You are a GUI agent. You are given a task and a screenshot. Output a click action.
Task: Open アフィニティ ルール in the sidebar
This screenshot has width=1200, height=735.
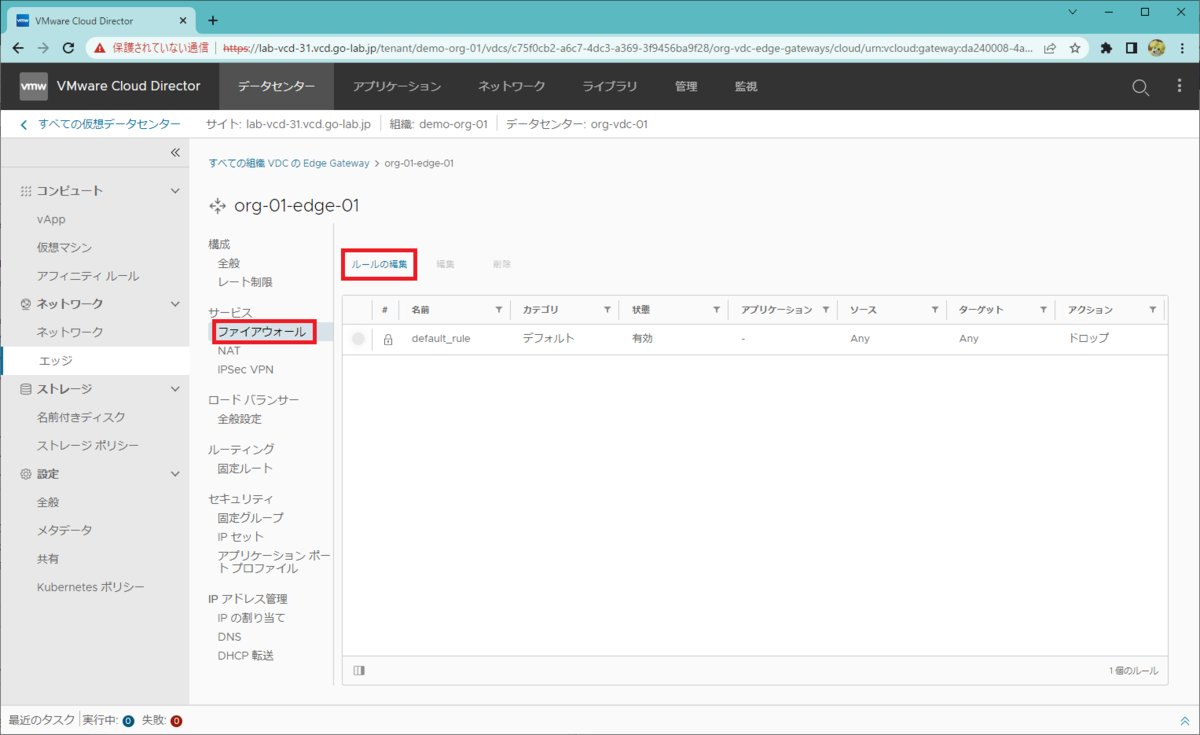(88, 276)
